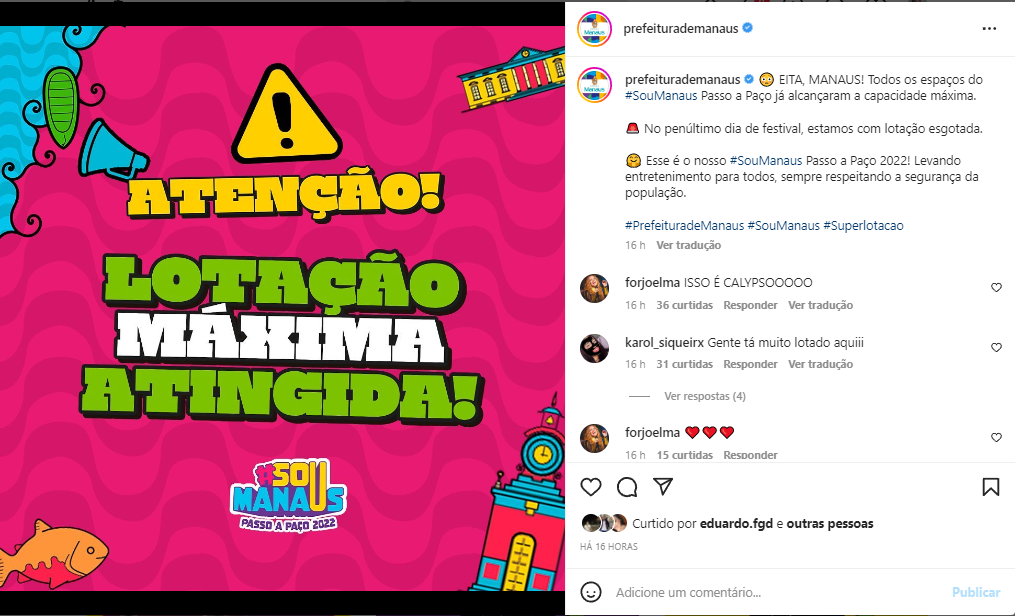Image resolution: width=1015 pixels, height=616 pixels.
Task: Open #Superlotacao hashtag link
Action: [x=863, y=226]
